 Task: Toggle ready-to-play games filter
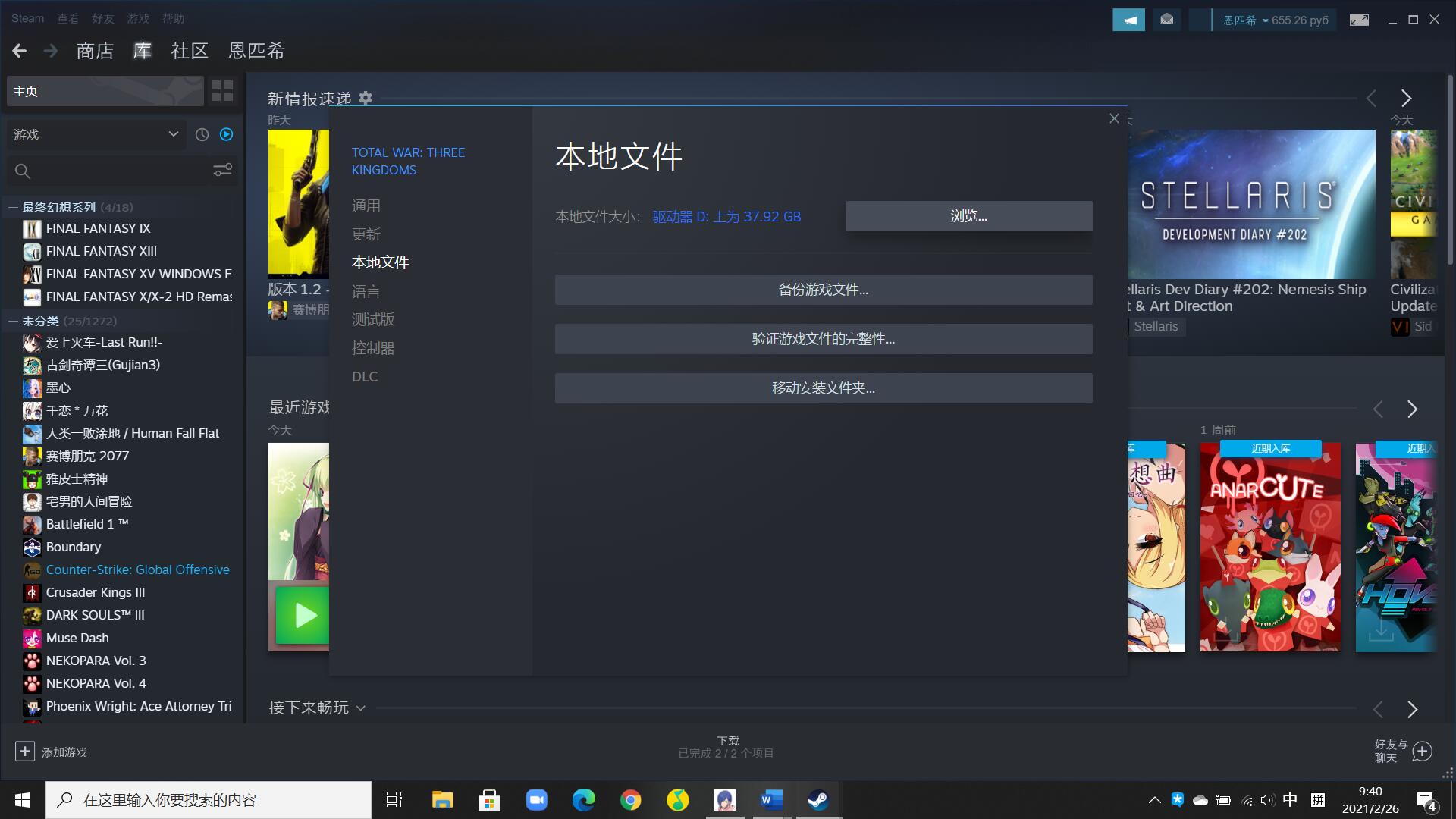pyautogui.click(x=226, y=134)
